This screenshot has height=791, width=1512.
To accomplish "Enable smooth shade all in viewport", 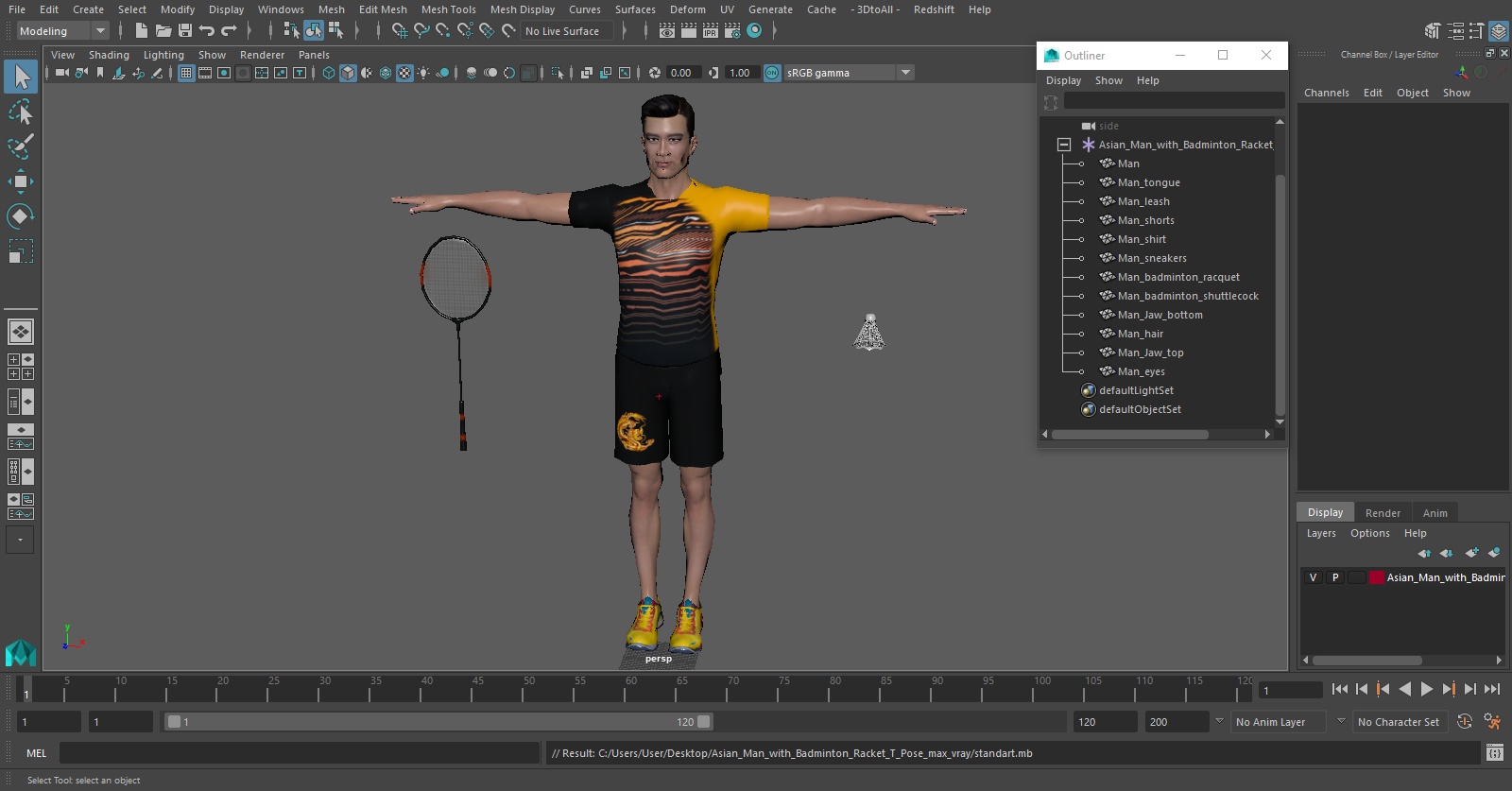I will pos(348,73).
